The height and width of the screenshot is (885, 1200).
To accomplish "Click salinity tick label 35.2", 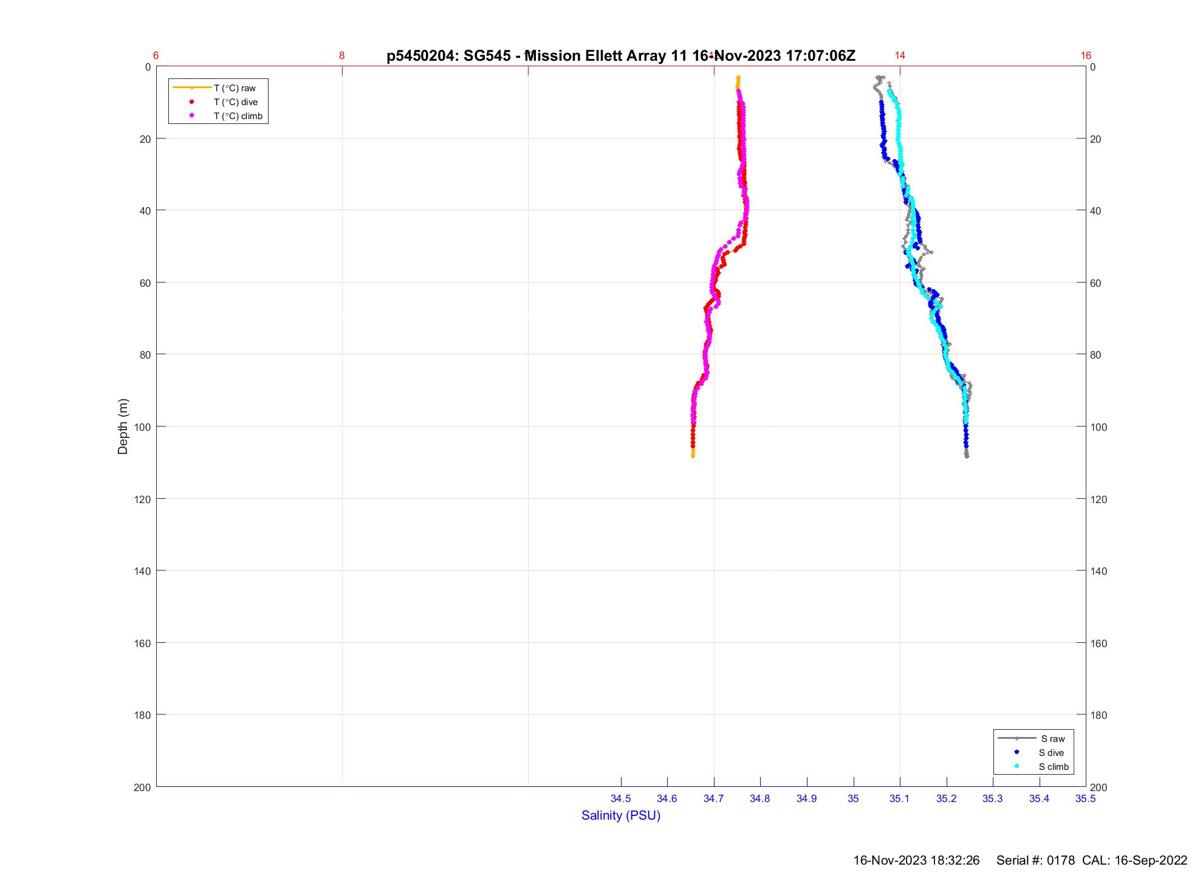I will 946,799.
